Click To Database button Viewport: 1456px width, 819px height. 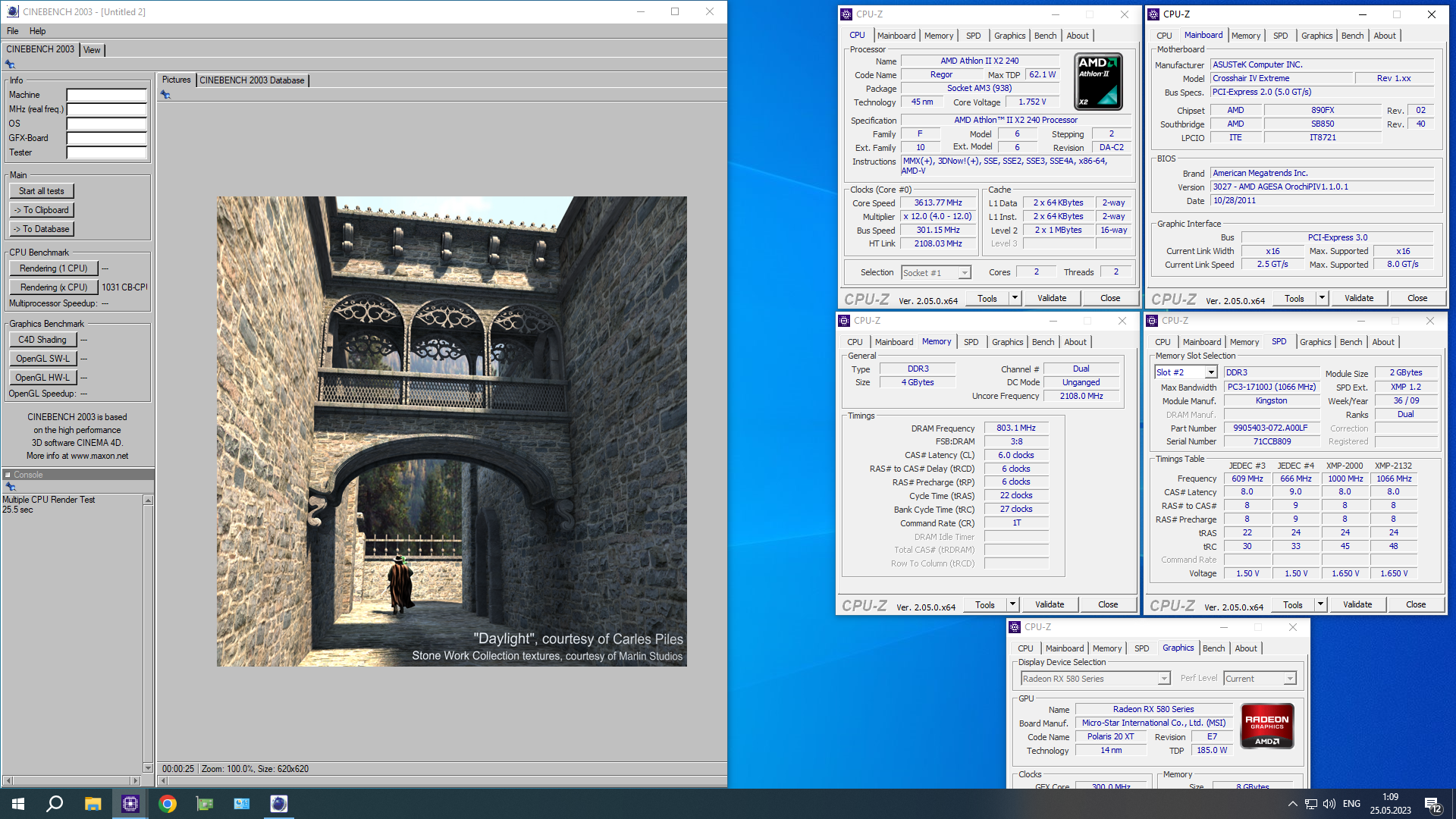pos(42,229)
